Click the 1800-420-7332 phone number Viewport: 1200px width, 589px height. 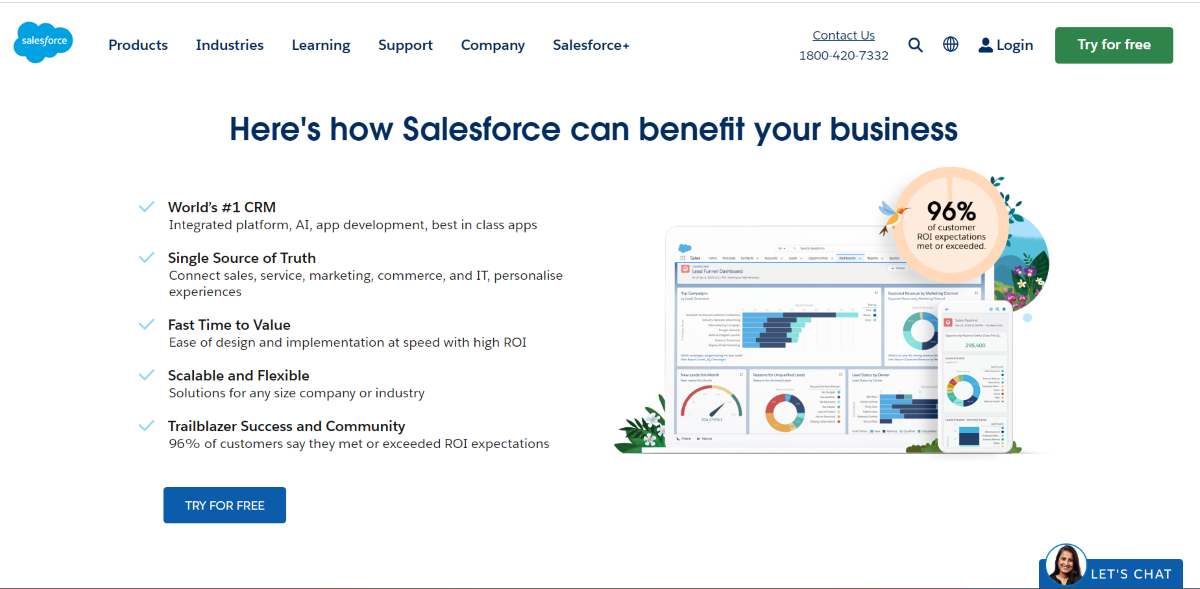point(843,56)
